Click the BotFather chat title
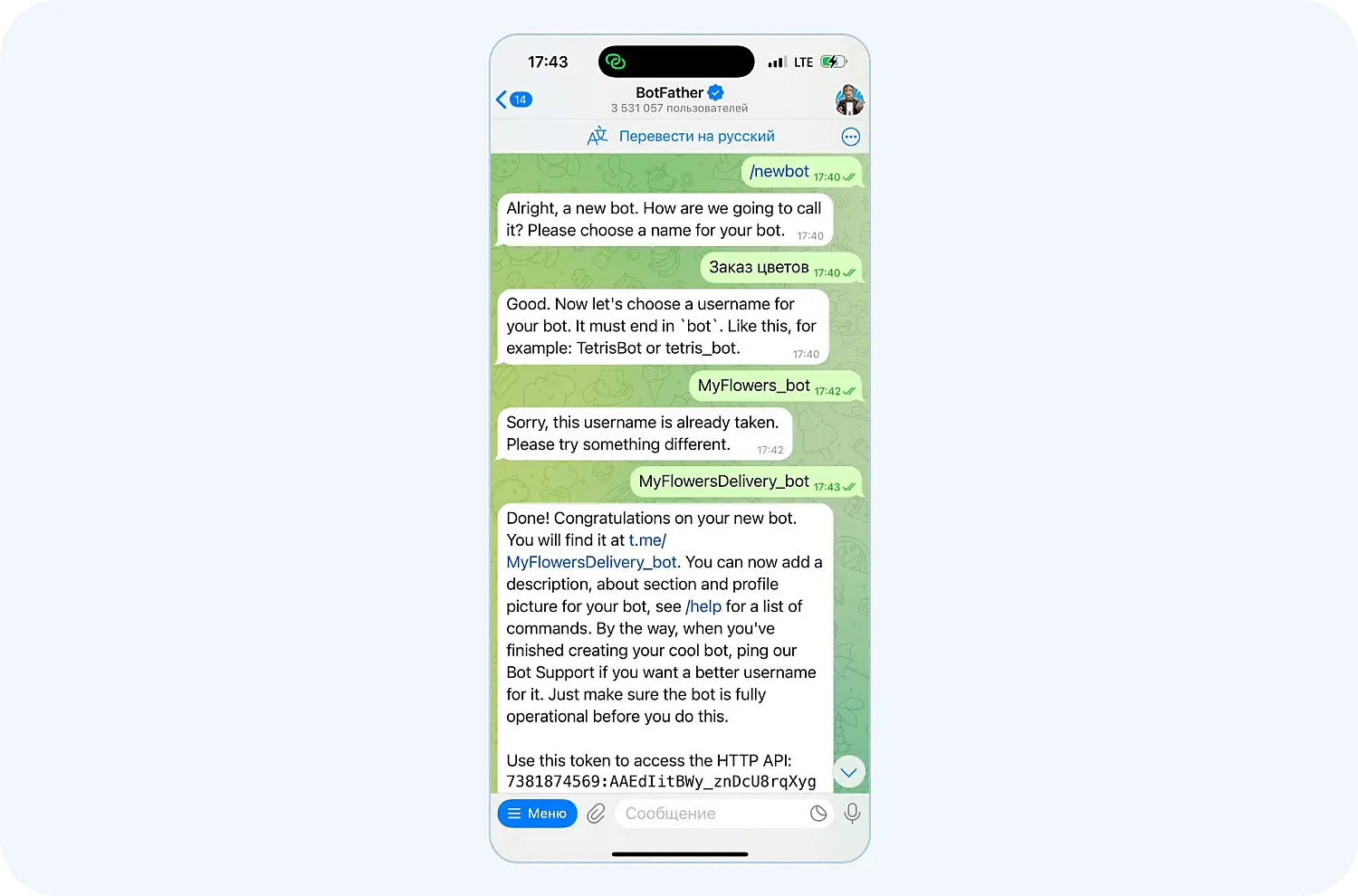The image size is (1358, 896). [x=669, y=92]
